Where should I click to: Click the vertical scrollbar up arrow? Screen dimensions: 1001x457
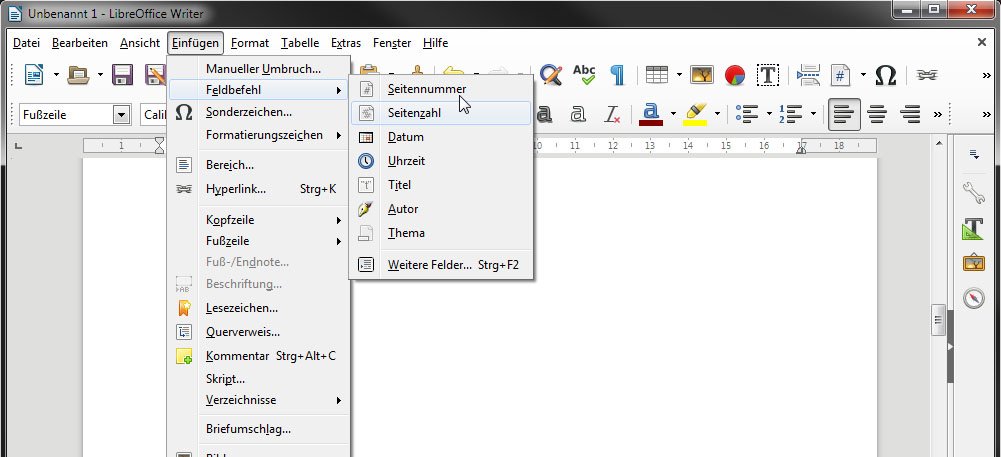pyautogui.click(x=938, y=144)
